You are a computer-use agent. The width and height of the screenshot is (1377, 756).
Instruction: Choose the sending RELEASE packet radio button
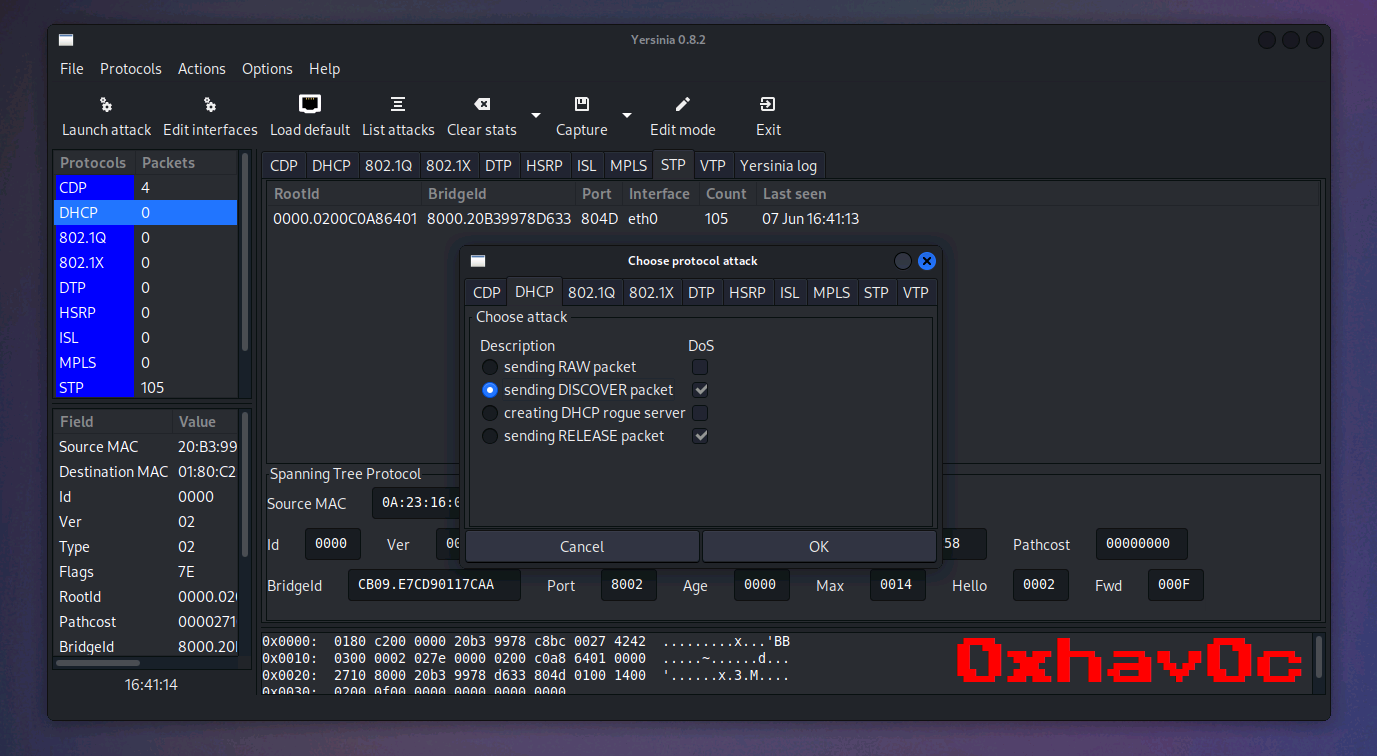point(490,436)
